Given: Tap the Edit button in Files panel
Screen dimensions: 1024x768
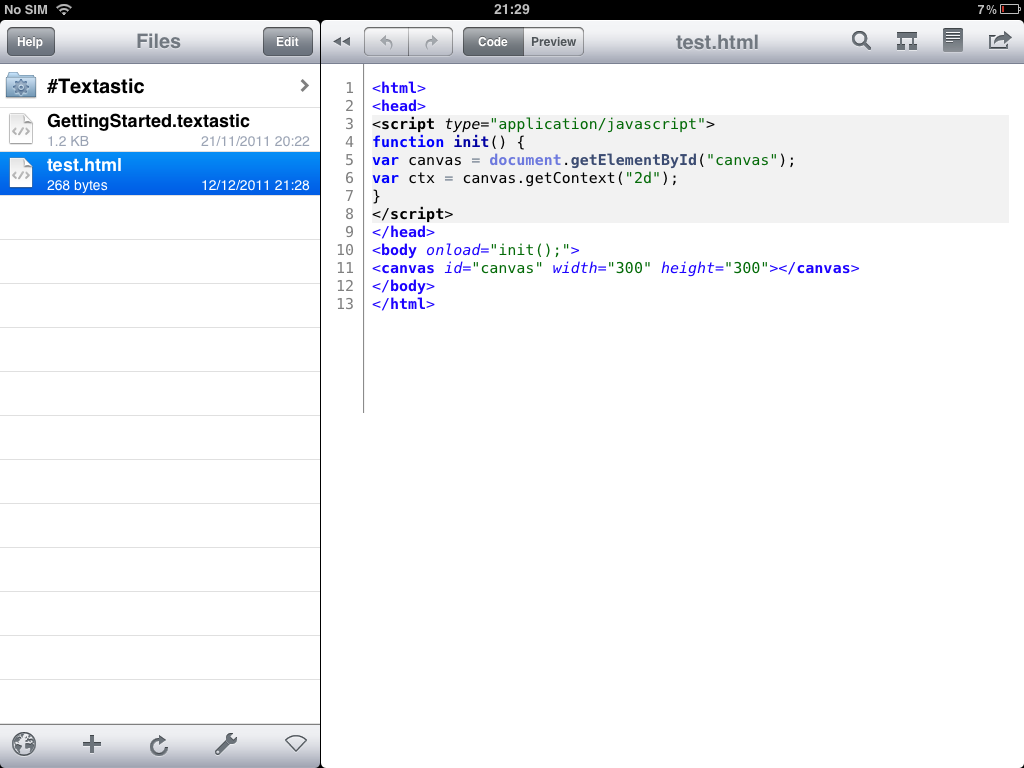Looking at the screenshot, I should pyautogui.click(x=287, y=42).
